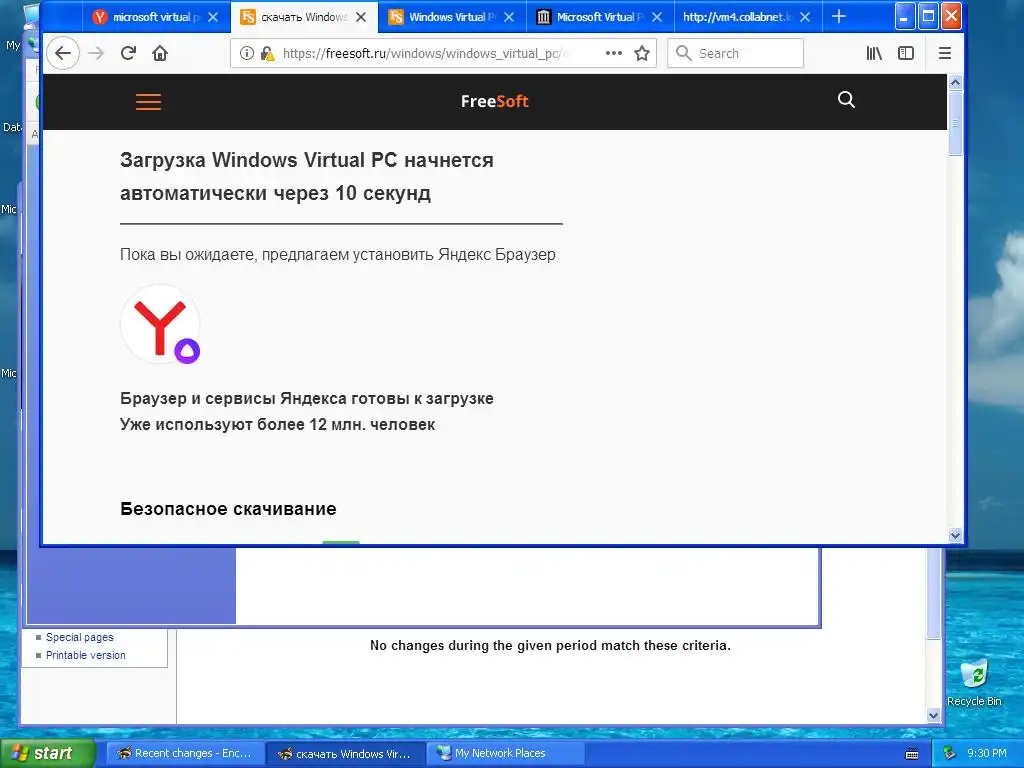Select the 'скачать Windows' tab
The image size is (1024, 768).
304,17
